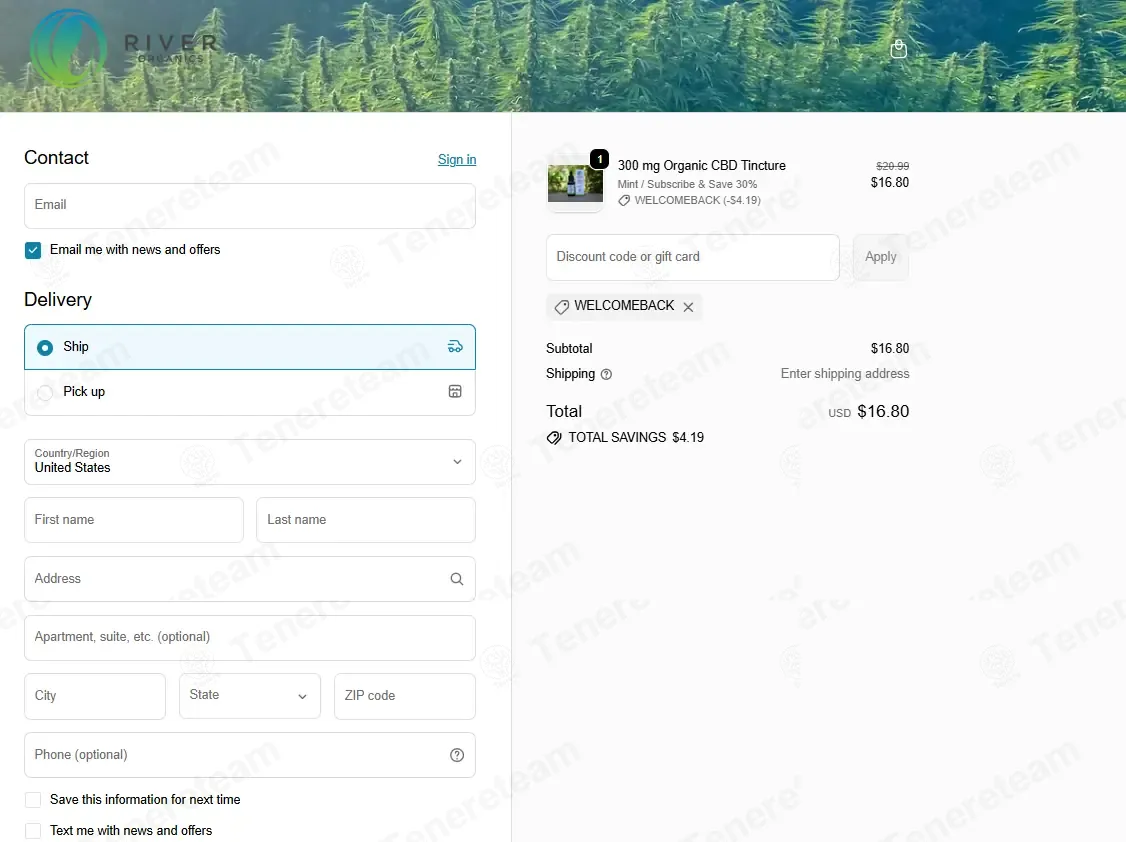
Task: Open the Shipping help question icon
Action: coord(606,374)
